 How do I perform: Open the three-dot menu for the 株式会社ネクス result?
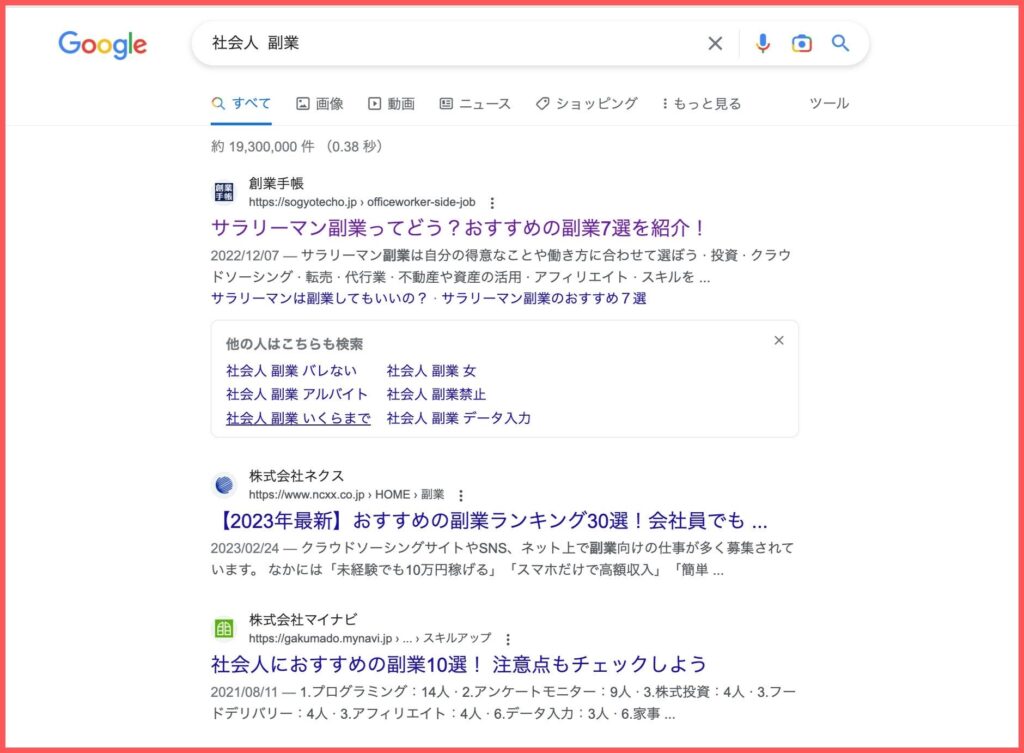click(461, 496)
